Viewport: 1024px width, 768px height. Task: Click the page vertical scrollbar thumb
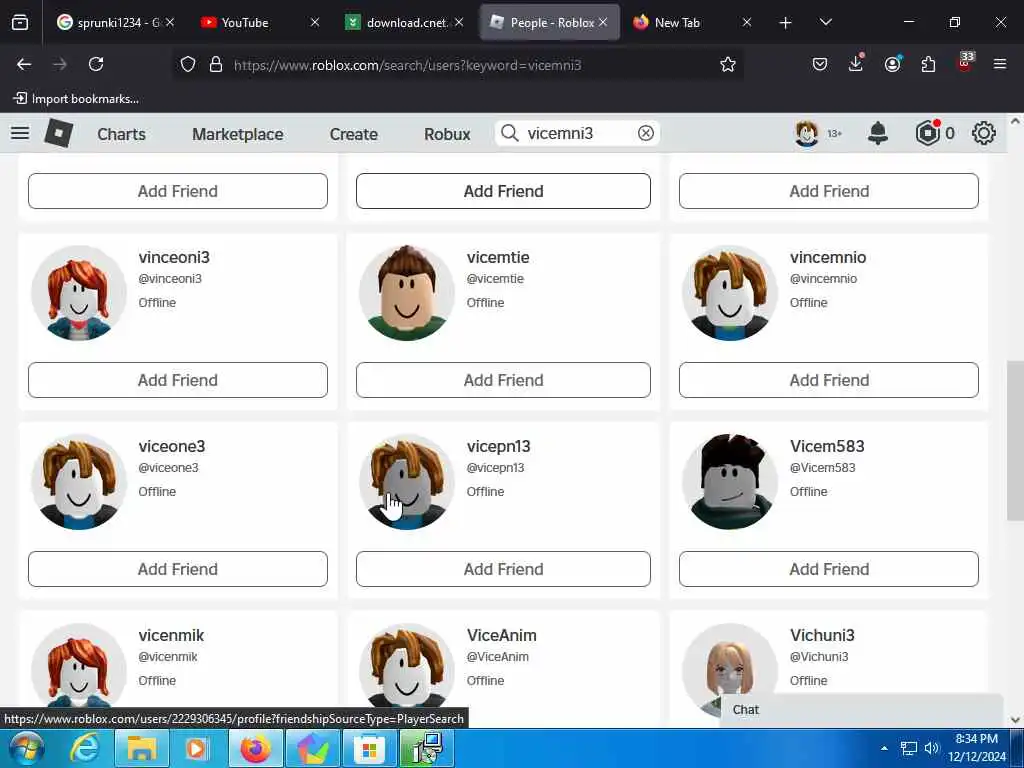[x=1015, y=441]
